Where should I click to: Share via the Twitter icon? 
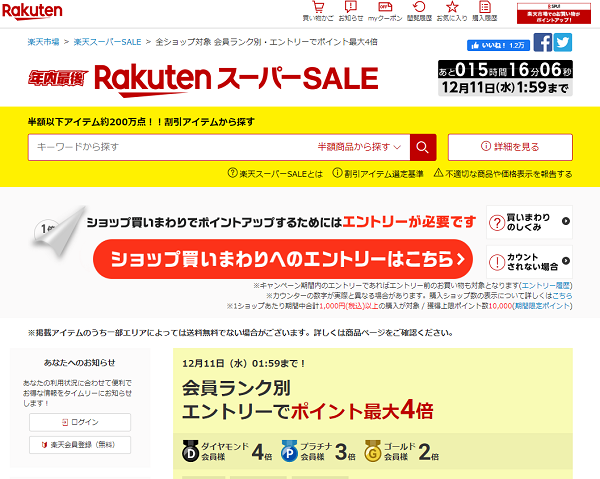point(563,42)
